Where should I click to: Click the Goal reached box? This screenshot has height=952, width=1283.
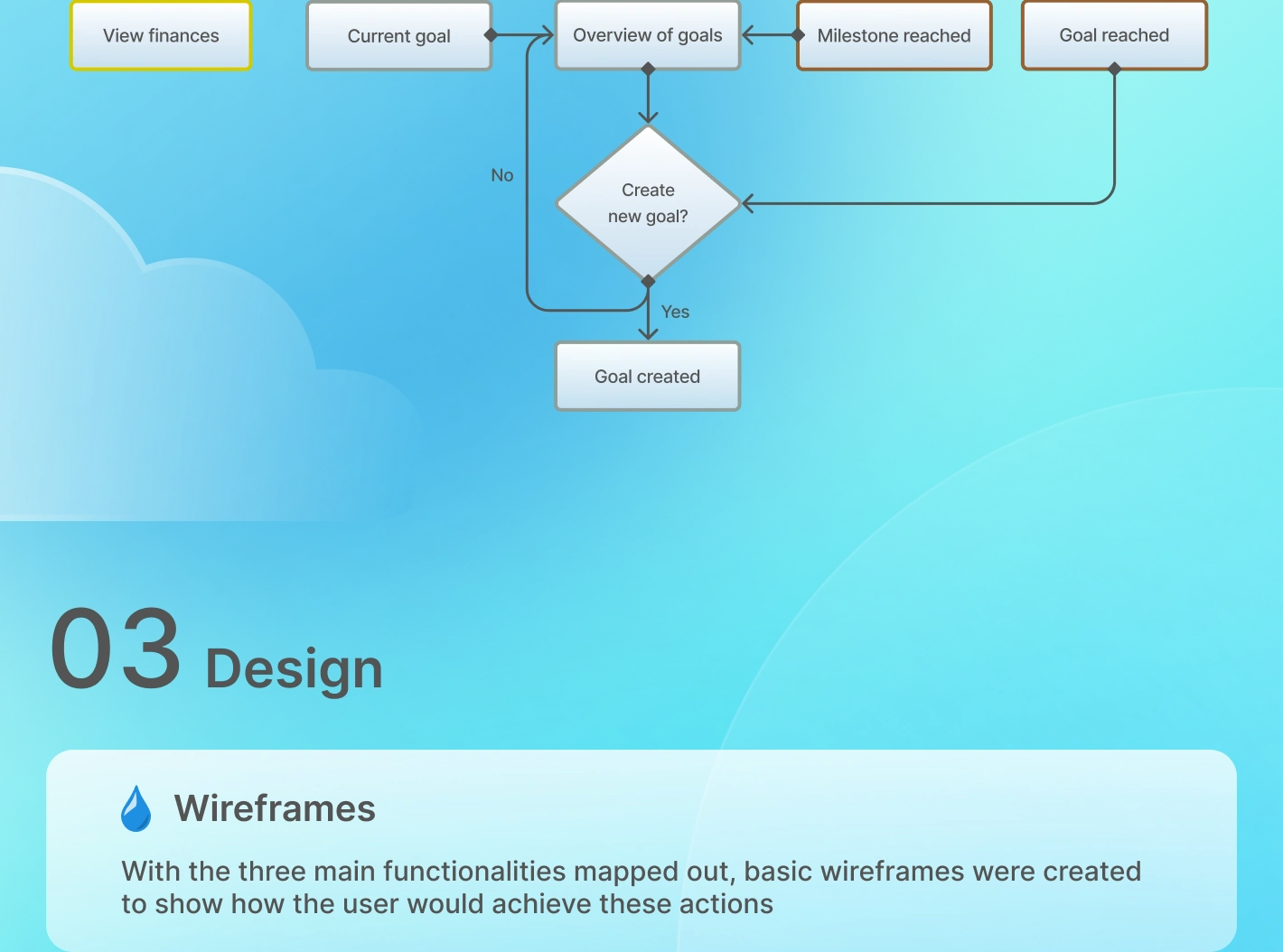pos(1114,35)
